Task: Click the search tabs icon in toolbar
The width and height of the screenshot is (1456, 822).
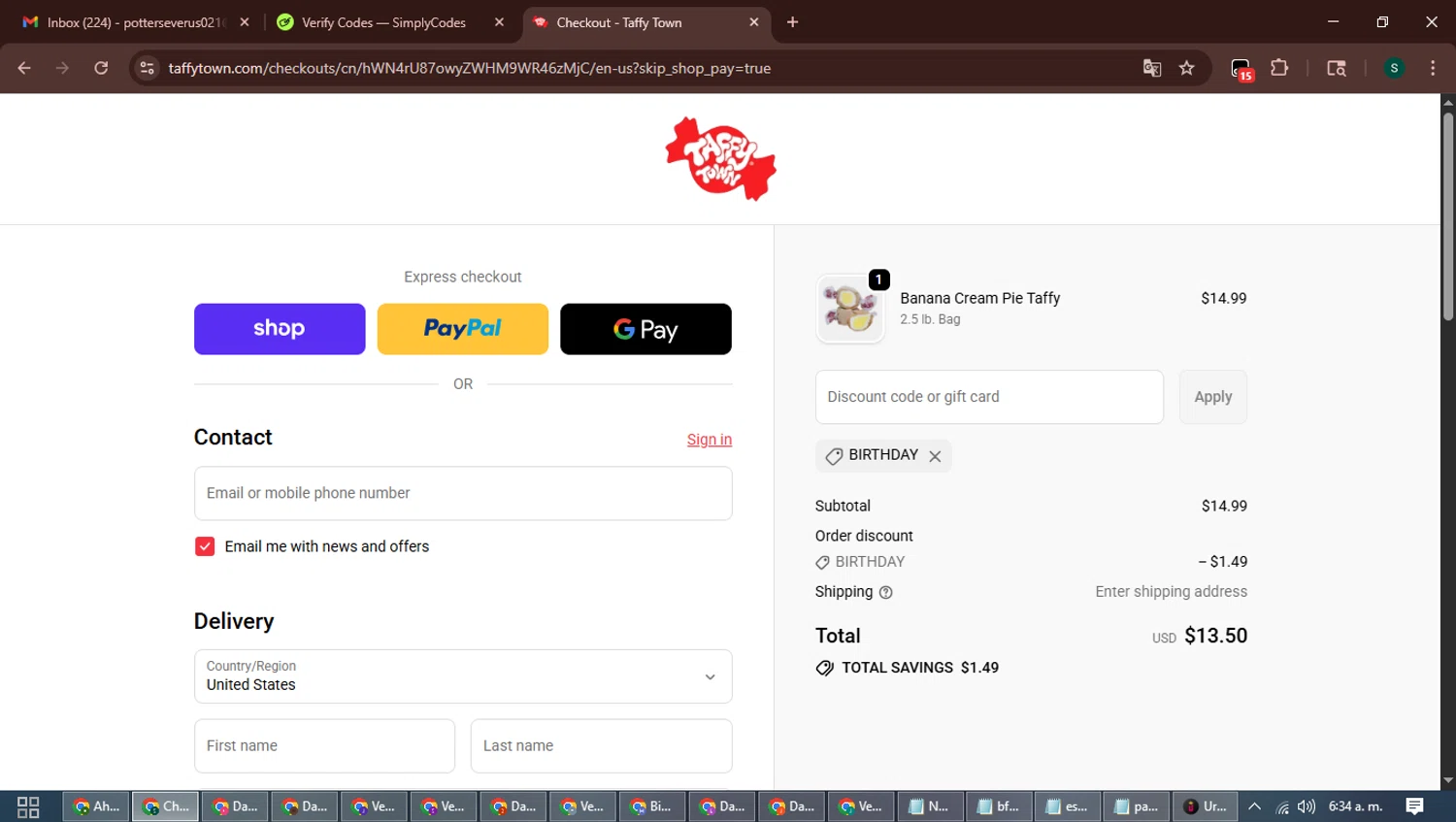Action: coord(1337,68)
